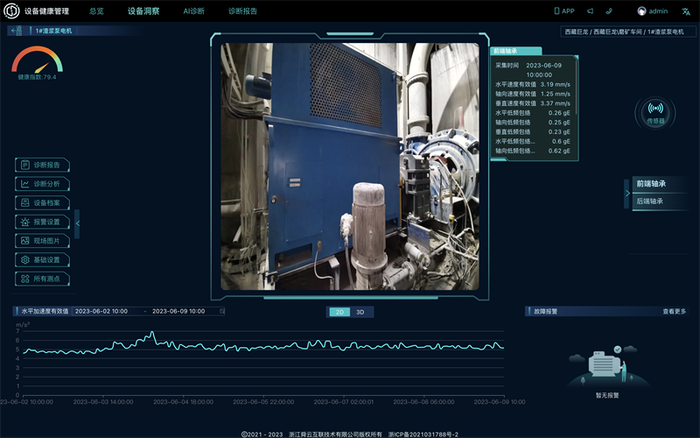The width and height of the screenshot is (700, 438).
Task: Open 基础设置 basic settings
Action: click(x=42, y=260)
